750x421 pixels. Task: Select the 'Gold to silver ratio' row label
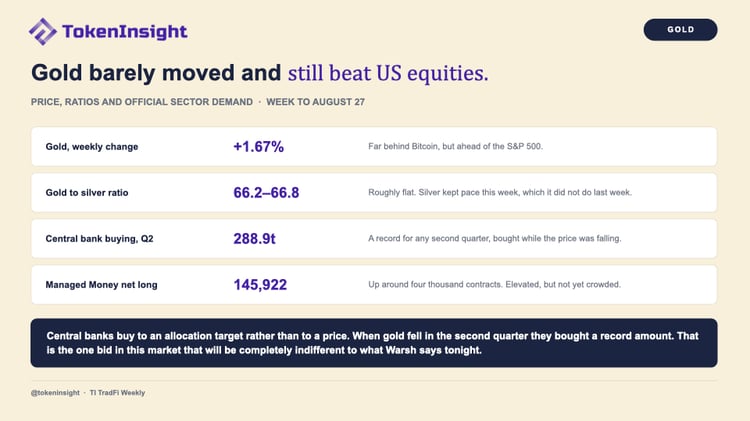[x=87, y=193]
